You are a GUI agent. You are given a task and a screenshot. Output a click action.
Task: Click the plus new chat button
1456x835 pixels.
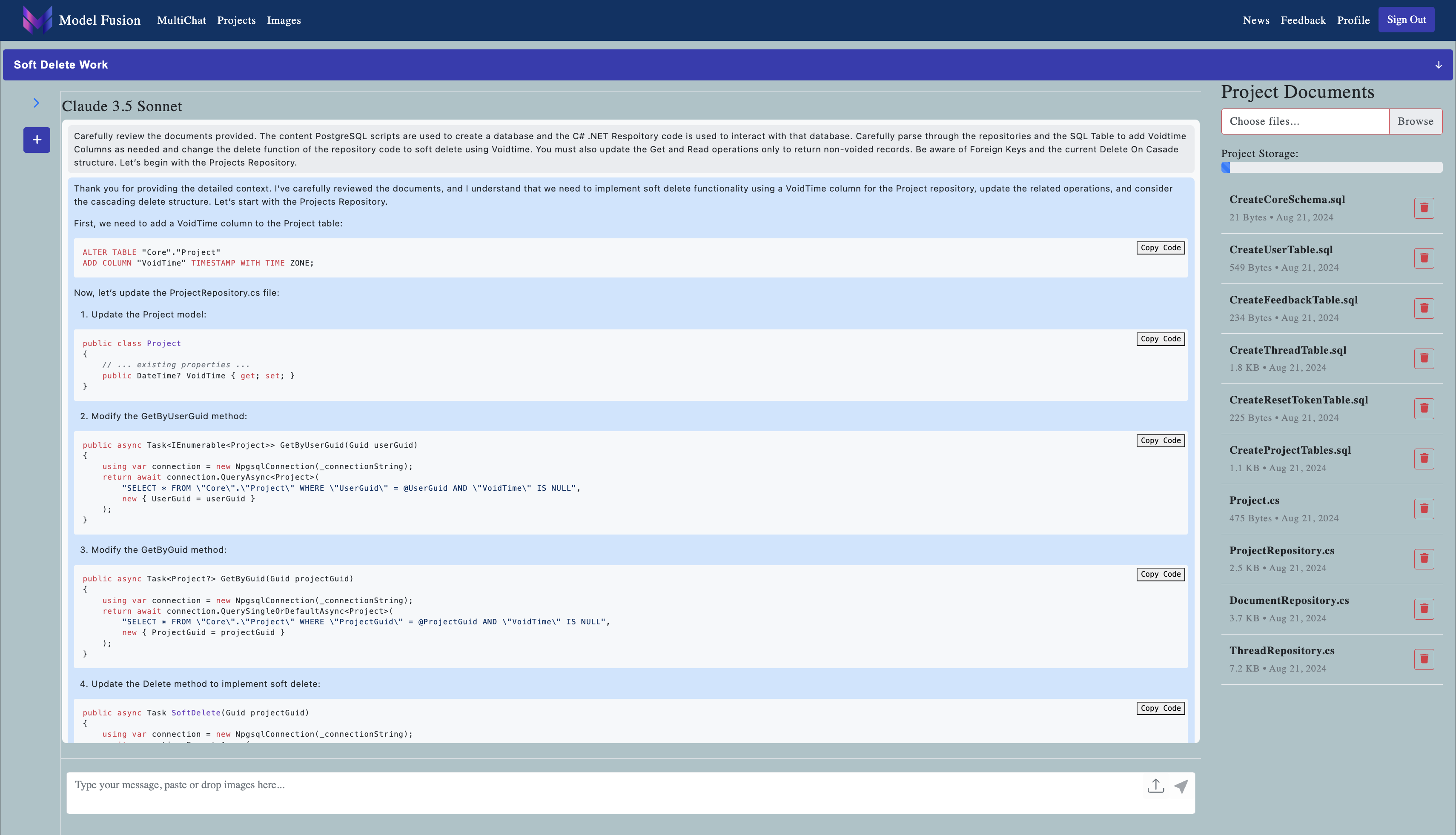click(x=37, y=139)
